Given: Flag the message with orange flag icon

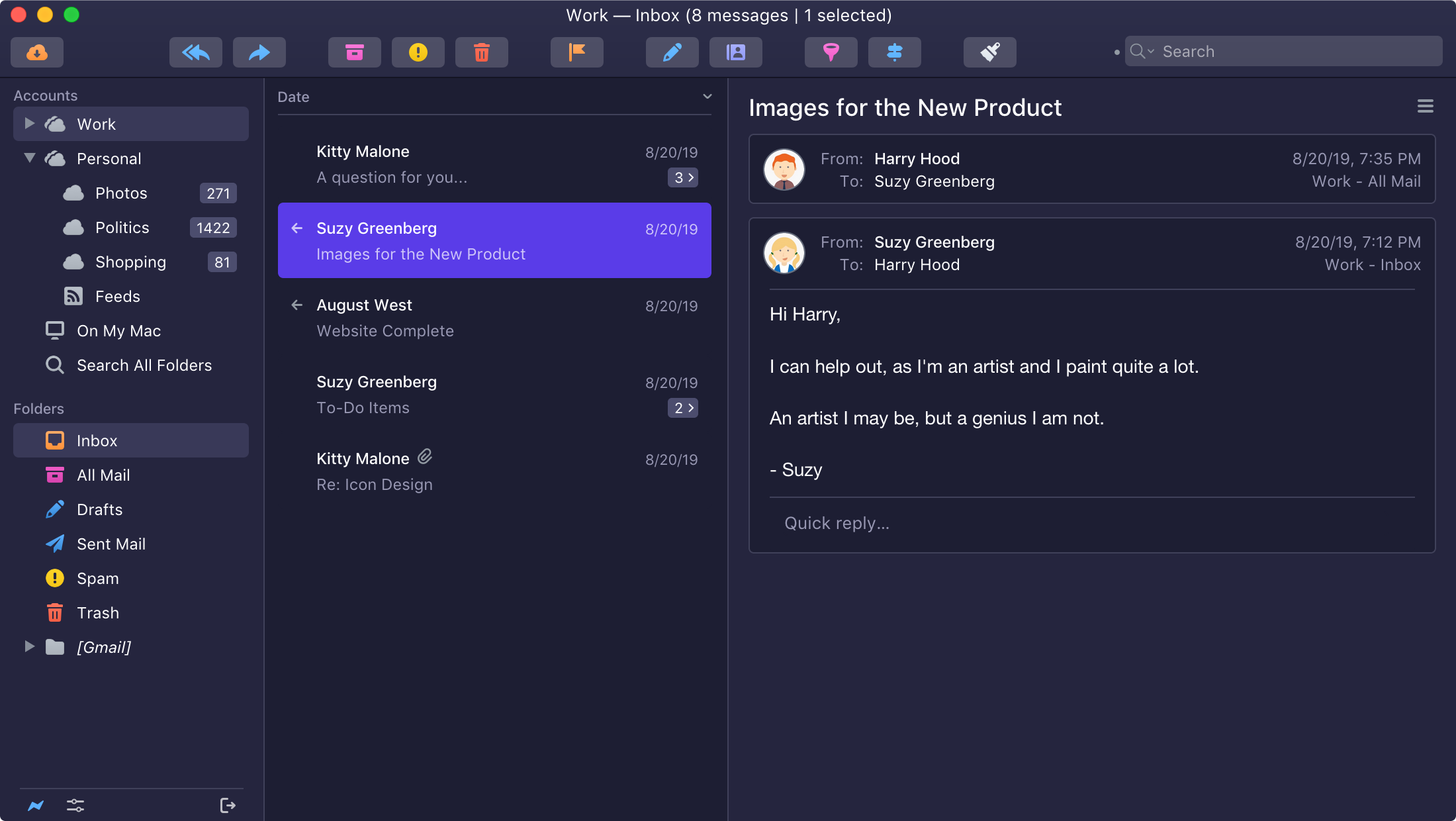Looking at the screenshot, I should 576,52.
